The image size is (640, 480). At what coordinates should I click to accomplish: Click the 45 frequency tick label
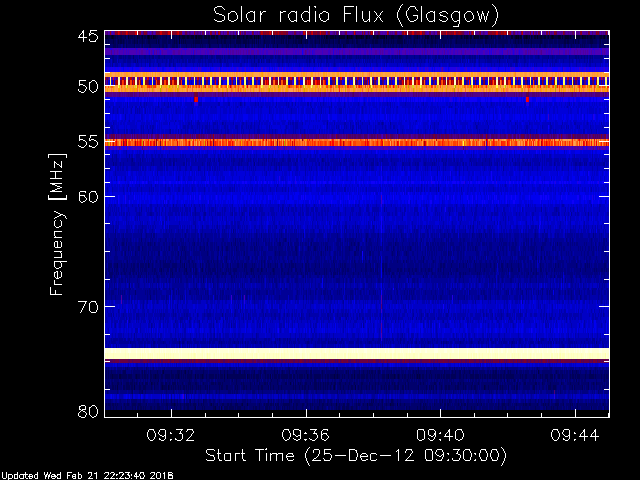88,36
